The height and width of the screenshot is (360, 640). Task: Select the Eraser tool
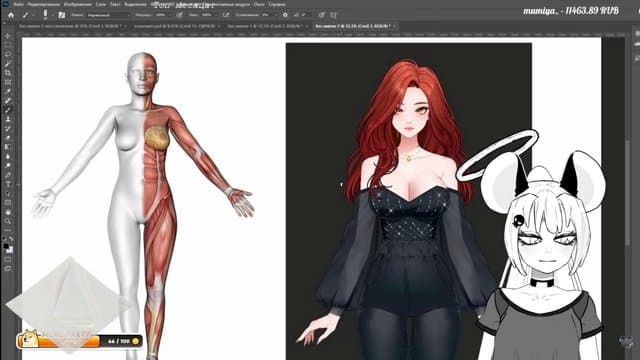pyautogui.click(x=8, y=138)
